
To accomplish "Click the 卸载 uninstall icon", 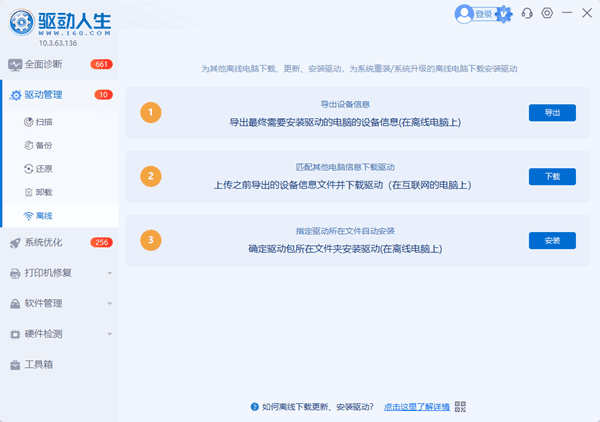I will (x=29, y=192).
